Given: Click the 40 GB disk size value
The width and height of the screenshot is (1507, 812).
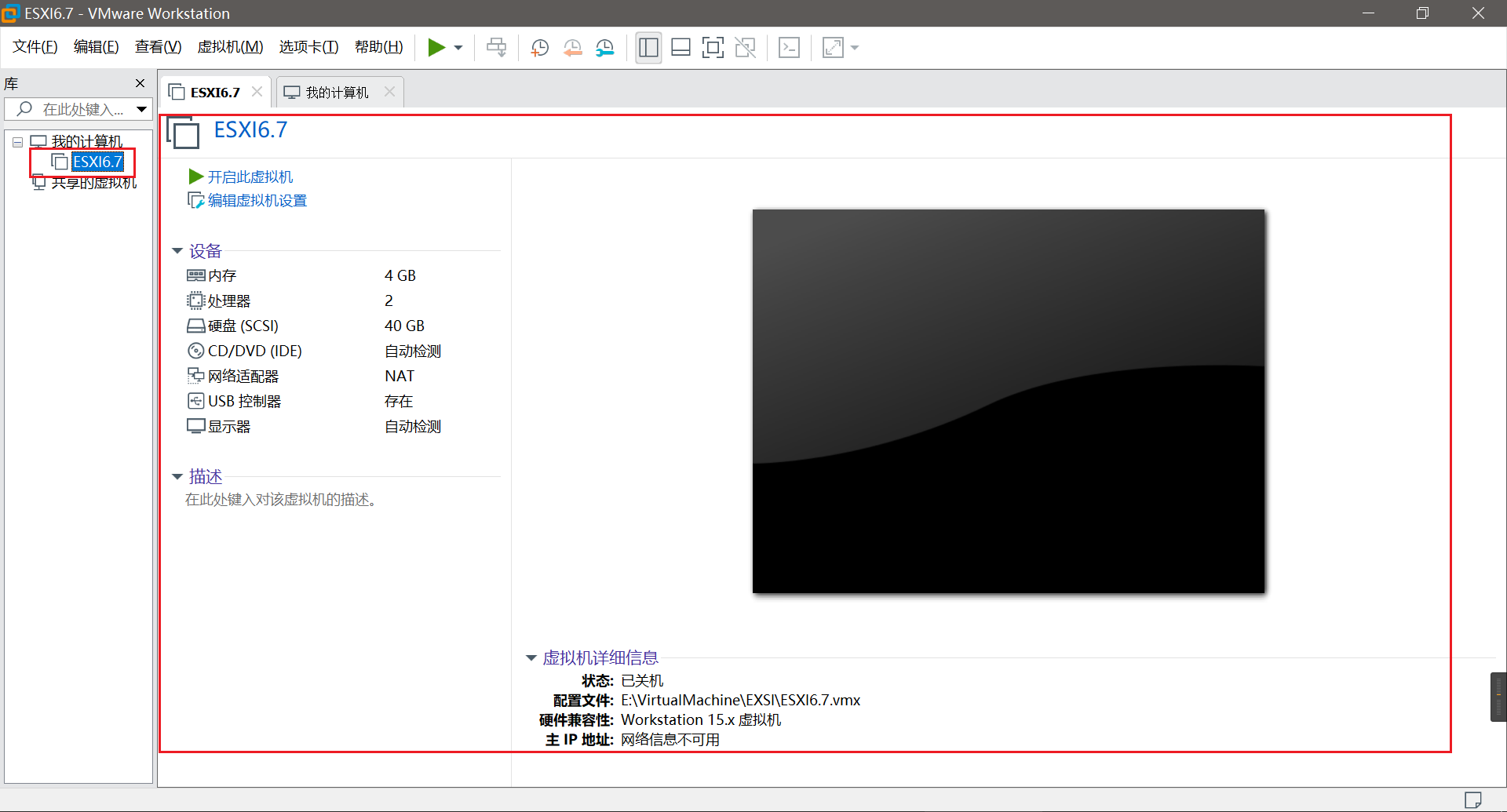Looking at the screenshot, I should pyautogui.click(x=404, y=326).
